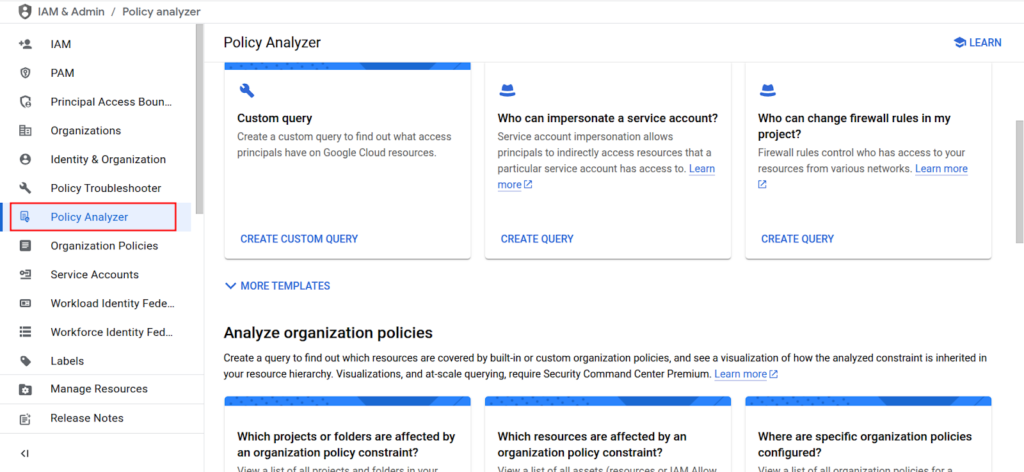The width and height of the screenshot is (1024, 472).
Task: Select Policy Analyzer in sidebar
Action: pos(89,217)
